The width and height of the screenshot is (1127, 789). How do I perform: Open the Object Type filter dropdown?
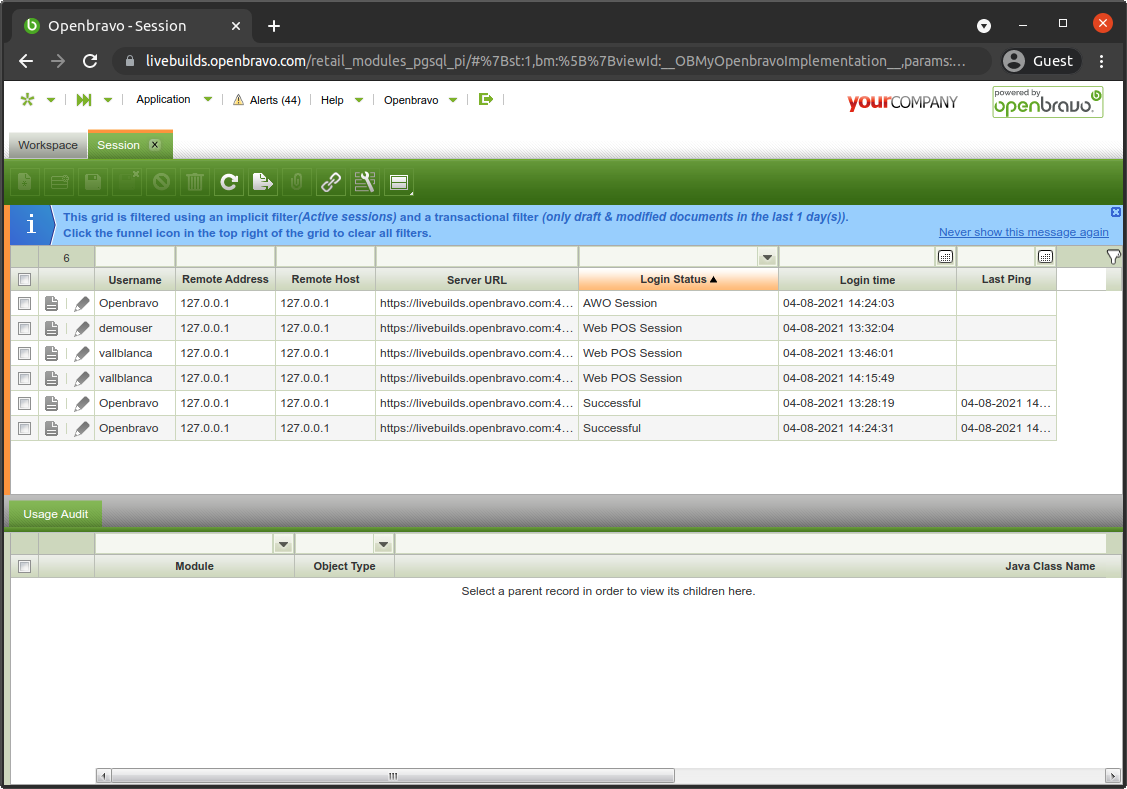click(383, 544)
